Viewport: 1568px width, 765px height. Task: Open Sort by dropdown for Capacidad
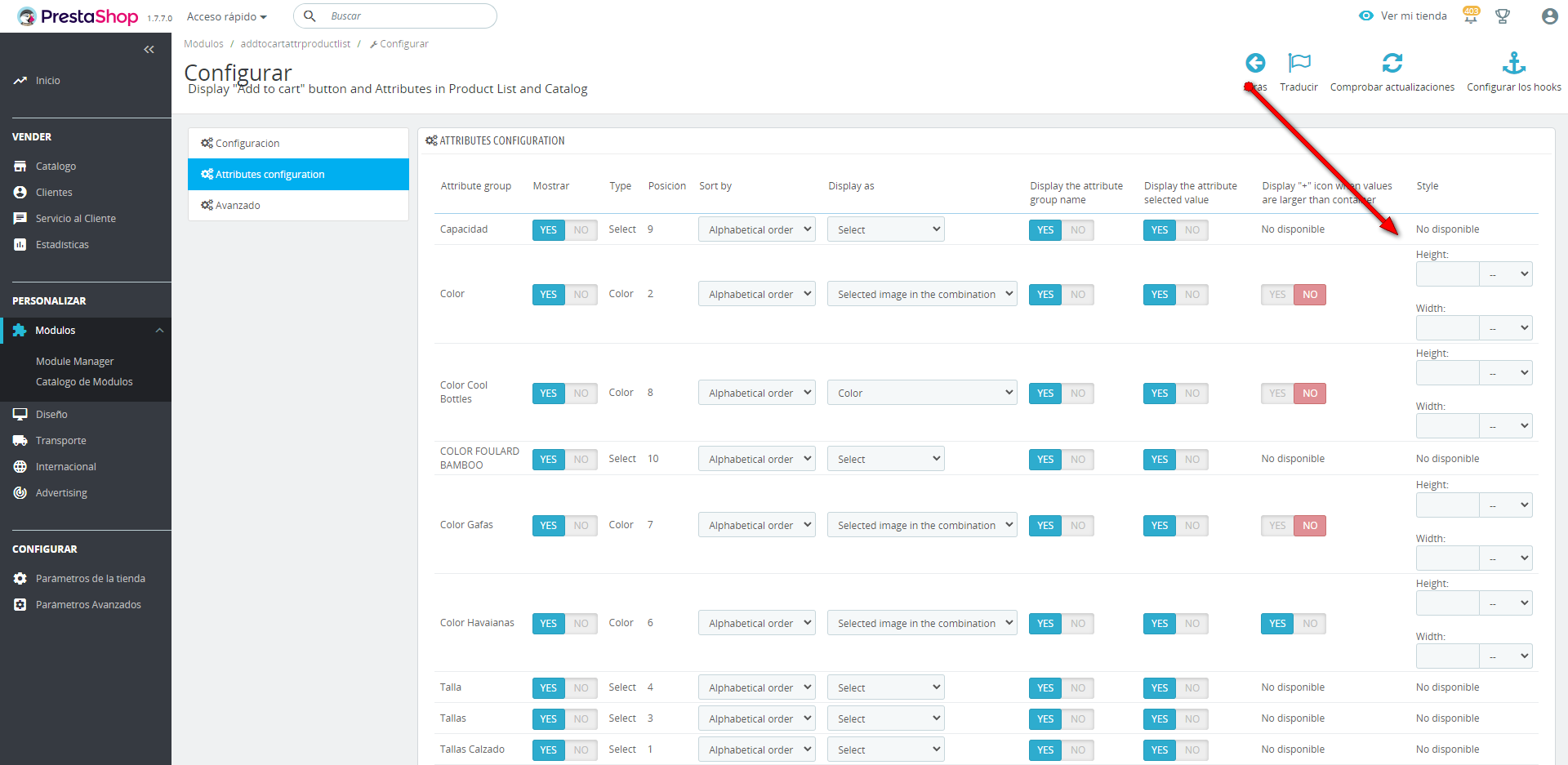click(x=756, y=229)
